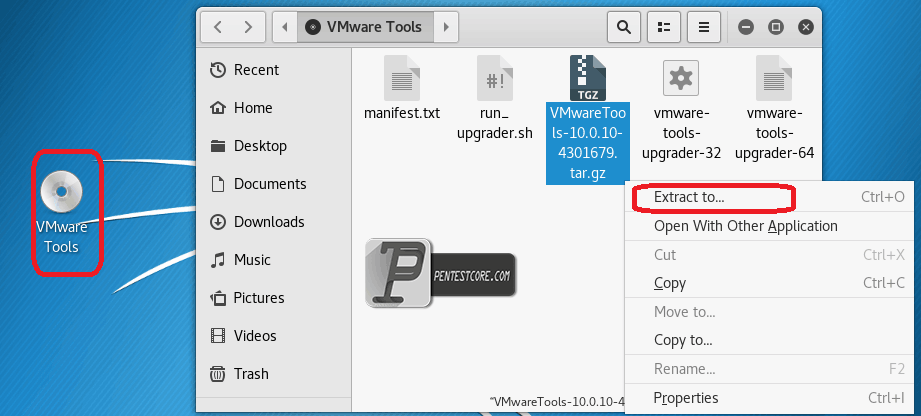
Task: Click the Downloads arrow icon
Action: [x=217, y=222]
